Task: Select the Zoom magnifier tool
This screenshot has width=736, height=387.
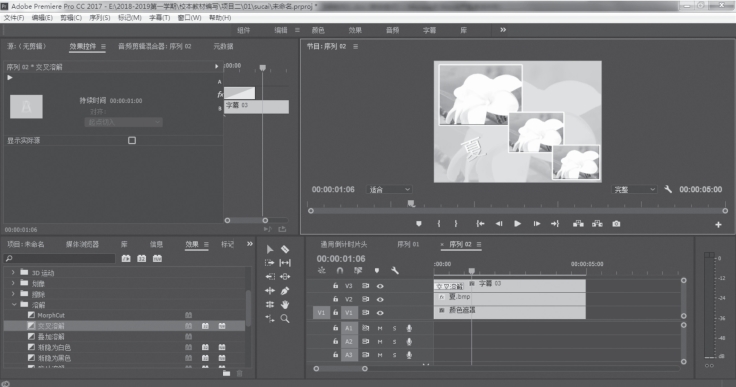Action: pos(285,318)
